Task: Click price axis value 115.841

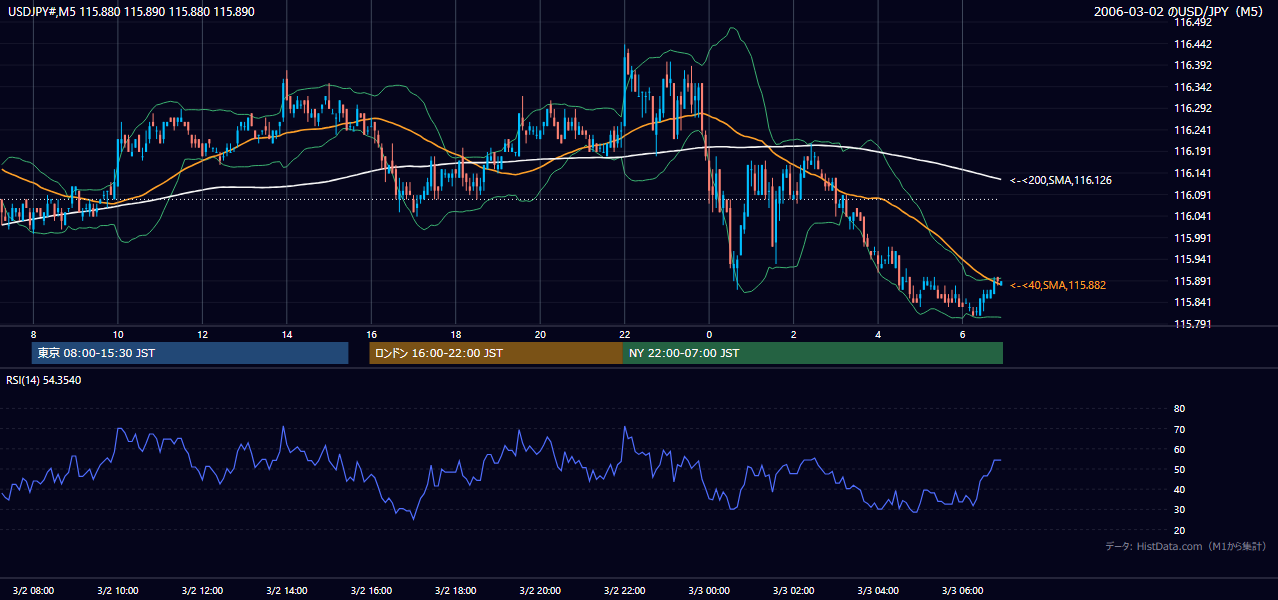Action: (x=1194, y=303)
